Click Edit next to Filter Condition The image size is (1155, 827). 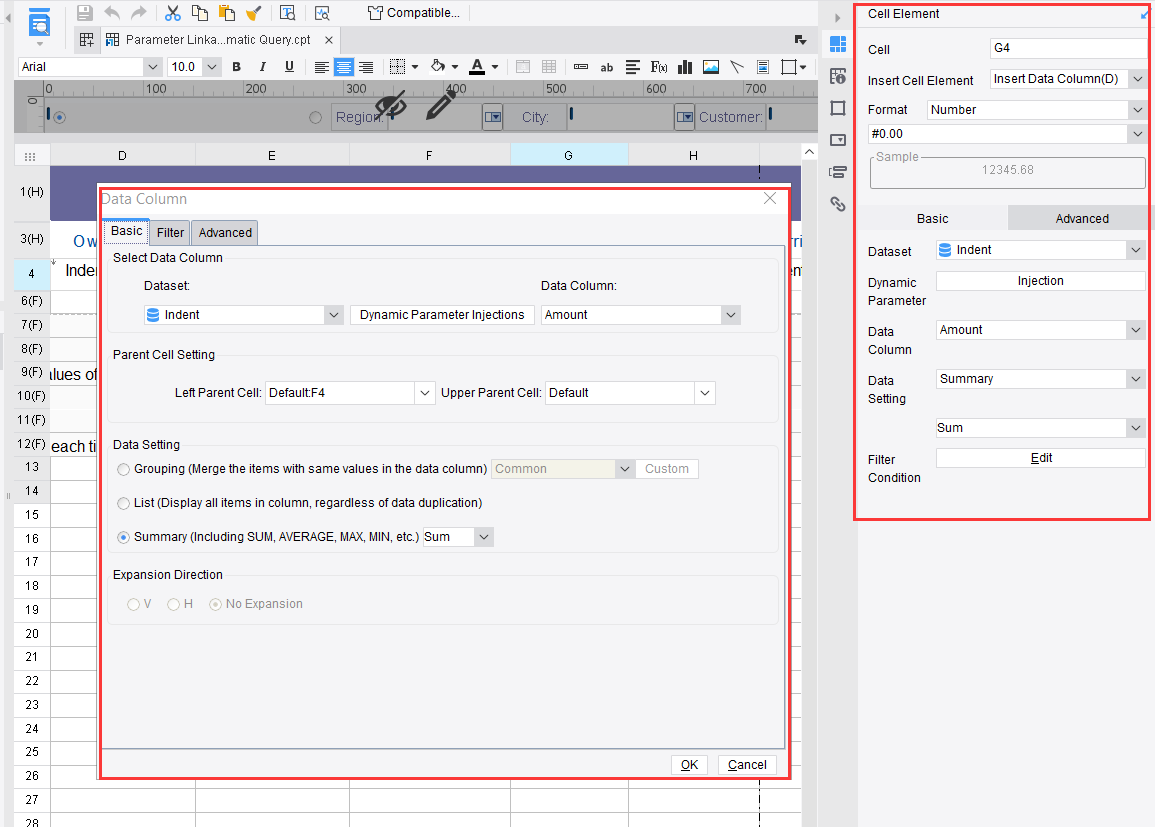(1040, 457)
